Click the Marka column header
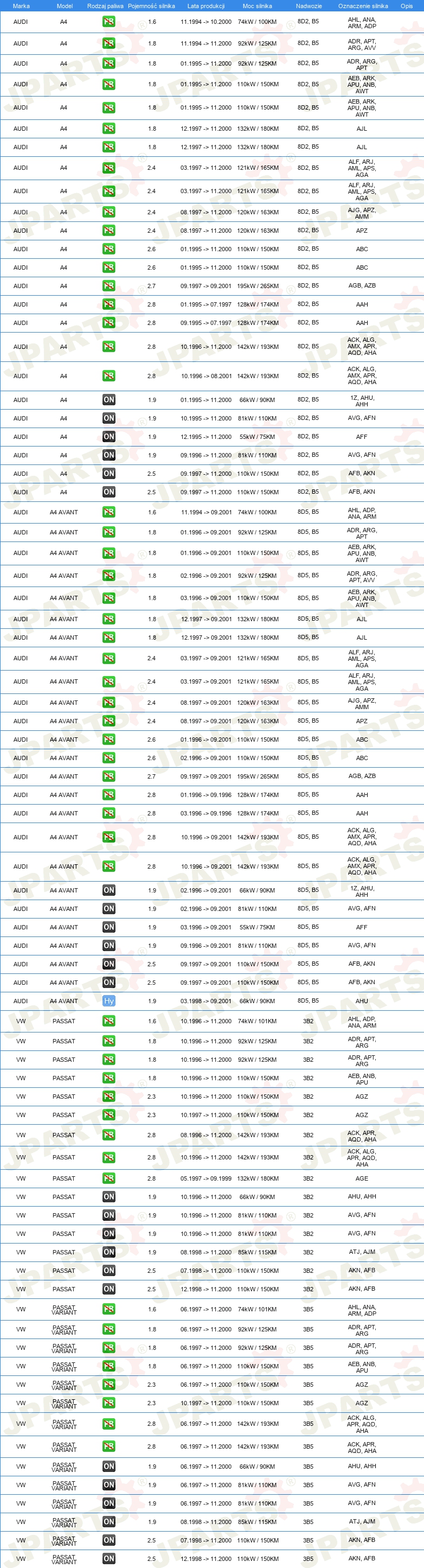This screenshot has height=1568, width=424. [x=21, y=6]
